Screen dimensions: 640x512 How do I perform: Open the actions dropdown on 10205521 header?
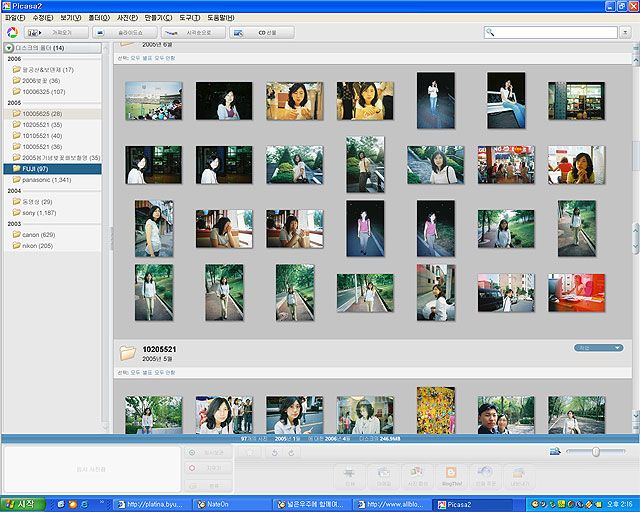pos(598,348)
